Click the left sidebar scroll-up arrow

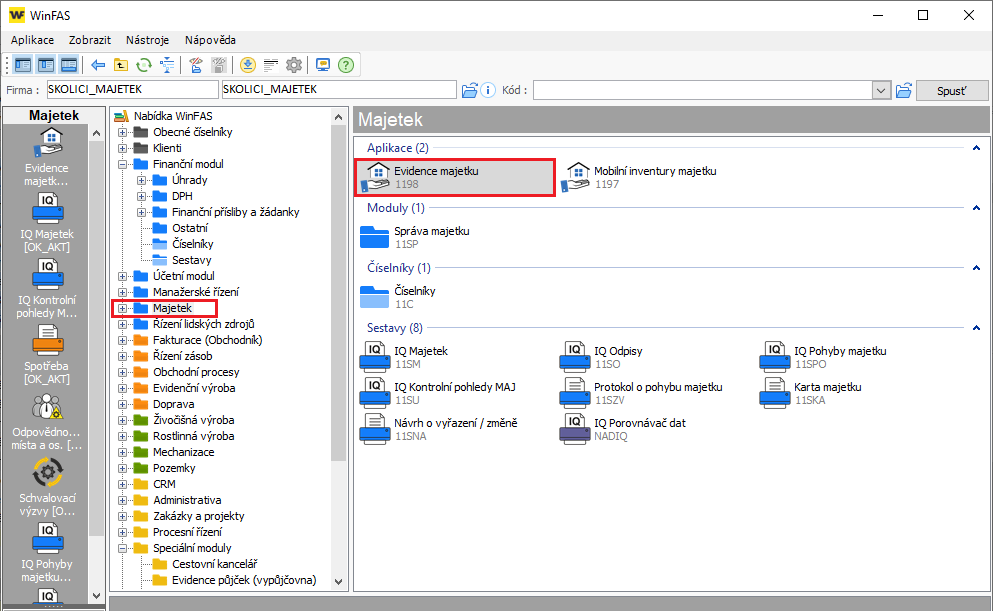coord(96,133)
